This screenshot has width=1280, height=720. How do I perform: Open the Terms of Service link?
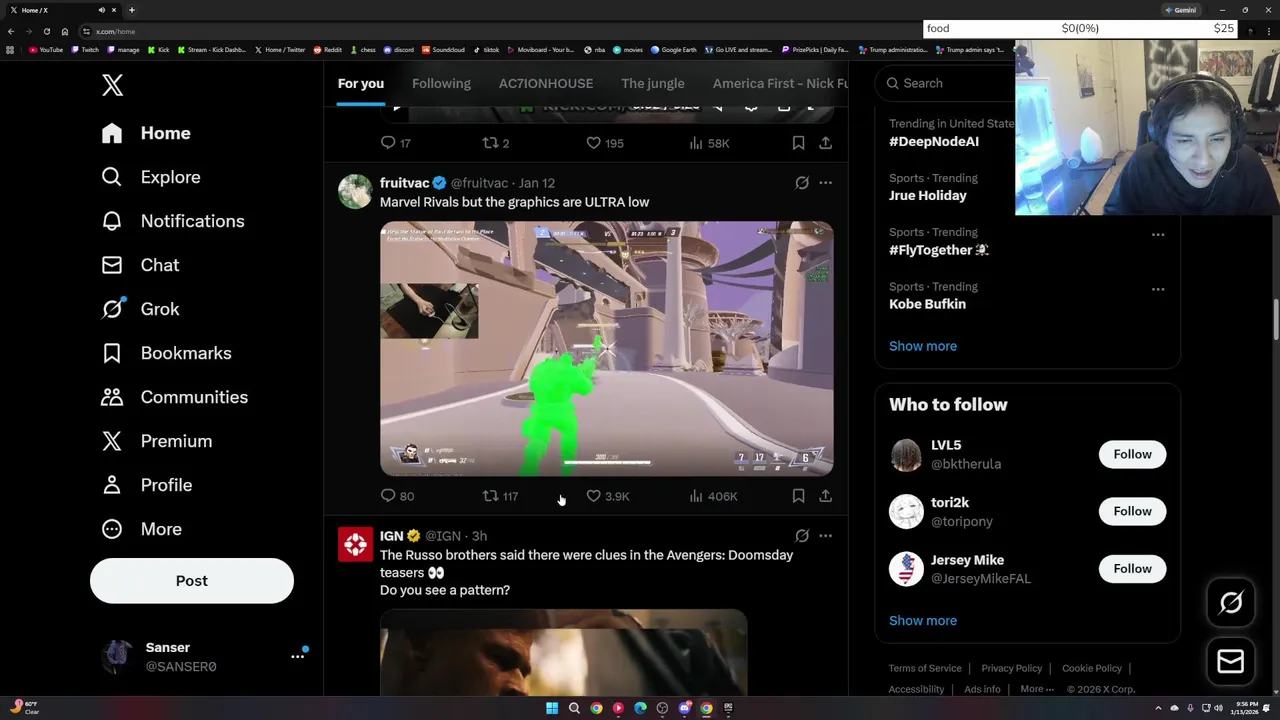point(925,668)
